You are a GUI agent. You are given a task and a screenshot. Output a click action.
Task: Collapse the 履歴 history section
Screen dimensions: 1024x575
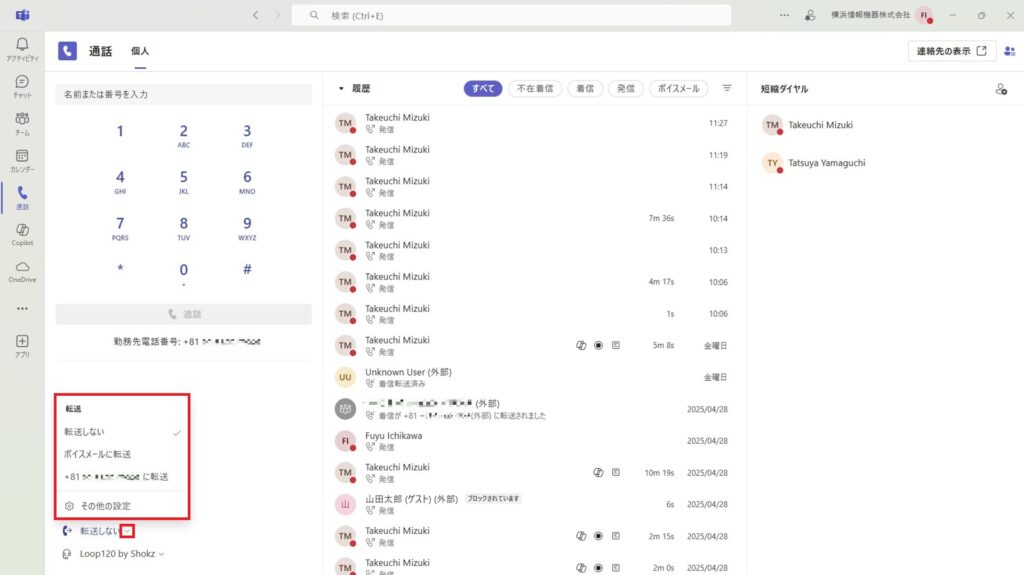coord(341,88)
